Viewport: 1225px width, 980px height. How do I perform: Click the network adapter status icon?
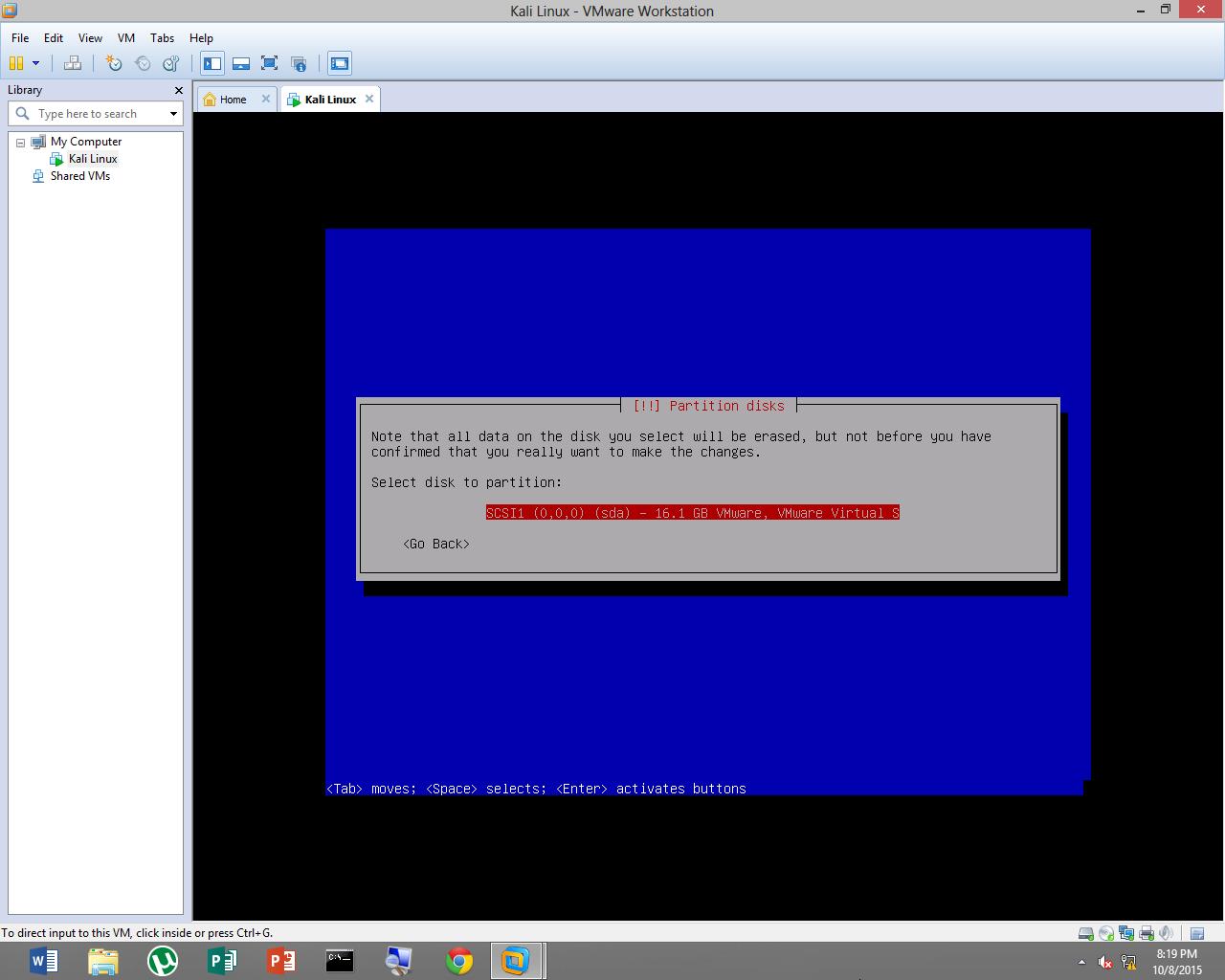click(1126, 933)
